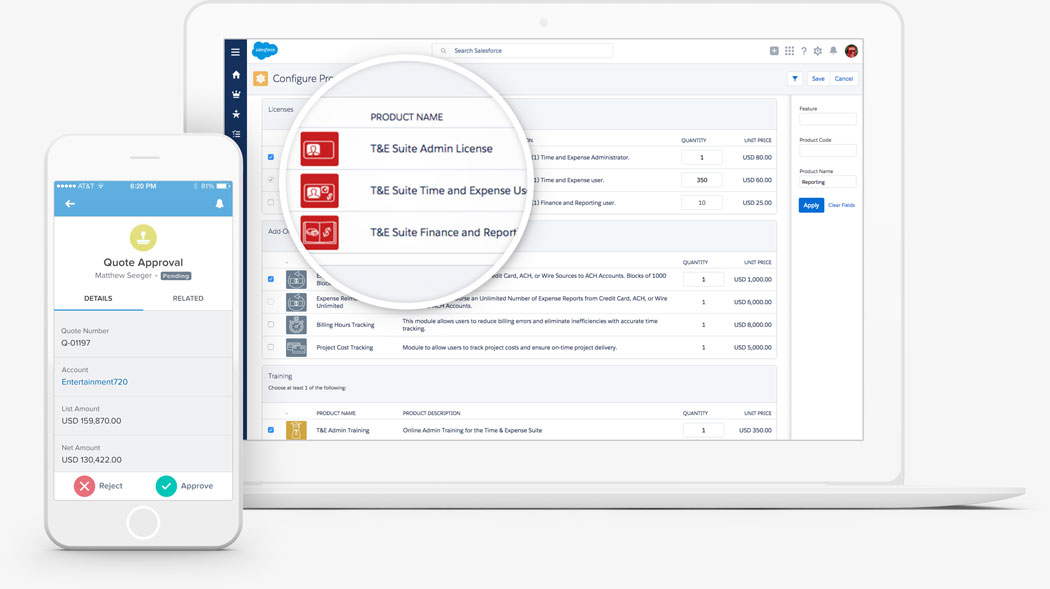Check the Project Cost Tracking checkbox
The width and height of the screenshot is (1050, 589).
(x=271, y=347)
